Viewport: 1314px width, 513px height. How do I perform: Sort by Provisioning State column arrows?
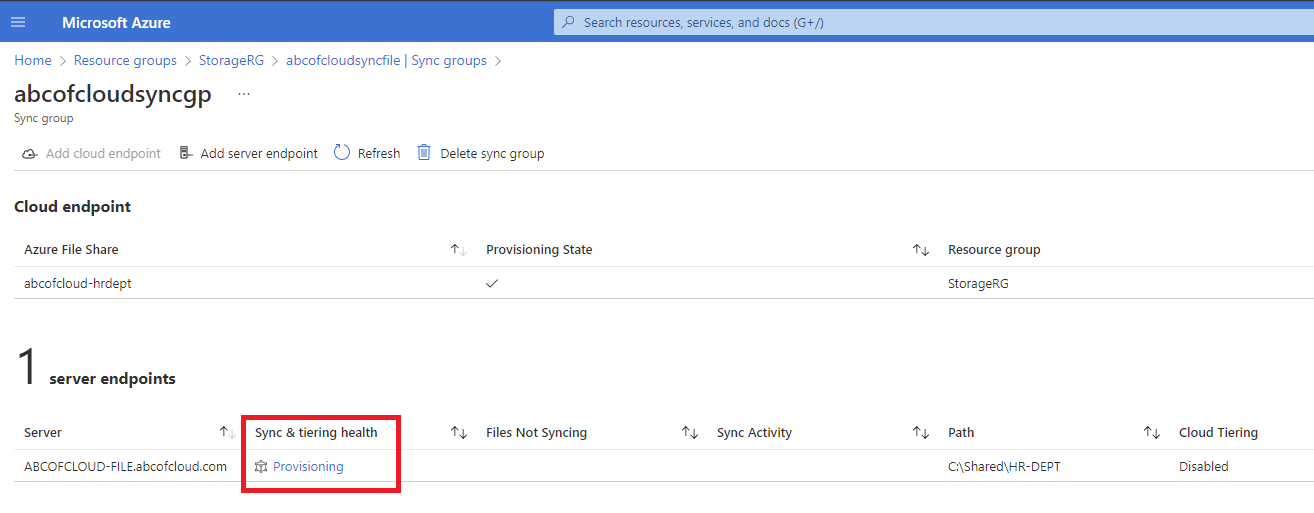(921, 250)
